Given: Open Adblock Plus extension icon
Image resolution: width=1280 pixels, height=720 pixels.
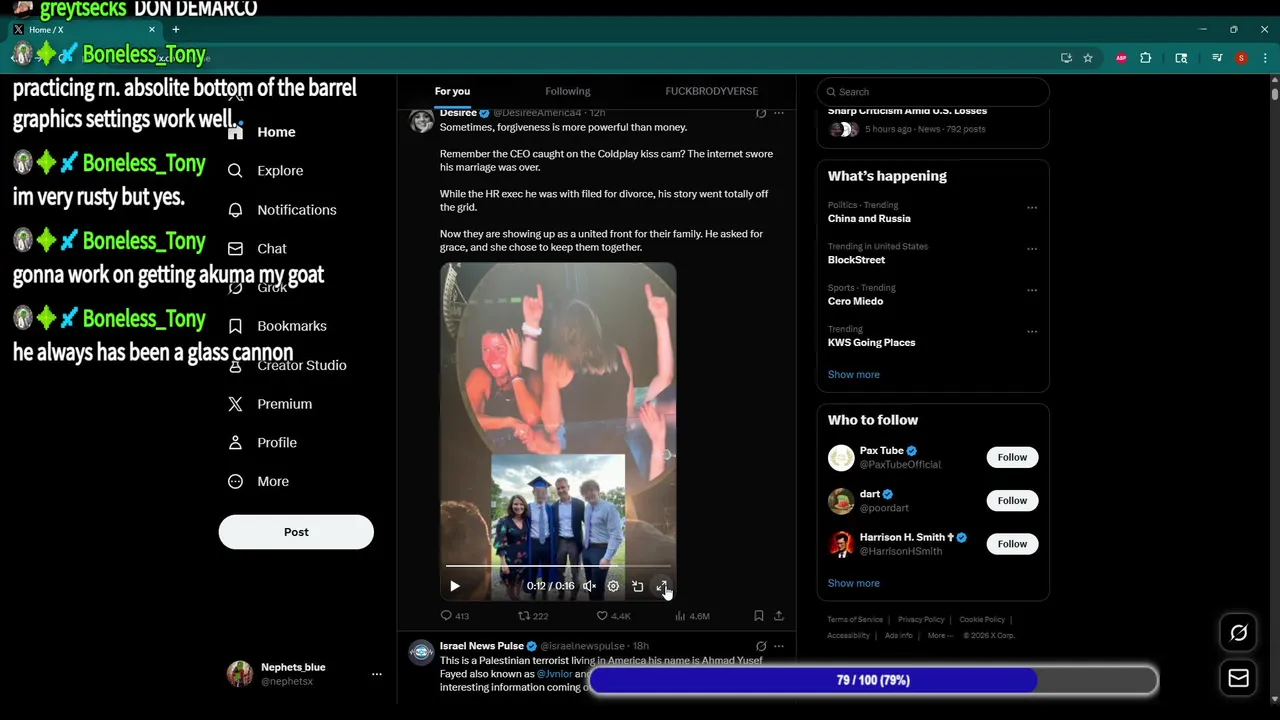Looking at the screenshot, I should click(1122, 58).
